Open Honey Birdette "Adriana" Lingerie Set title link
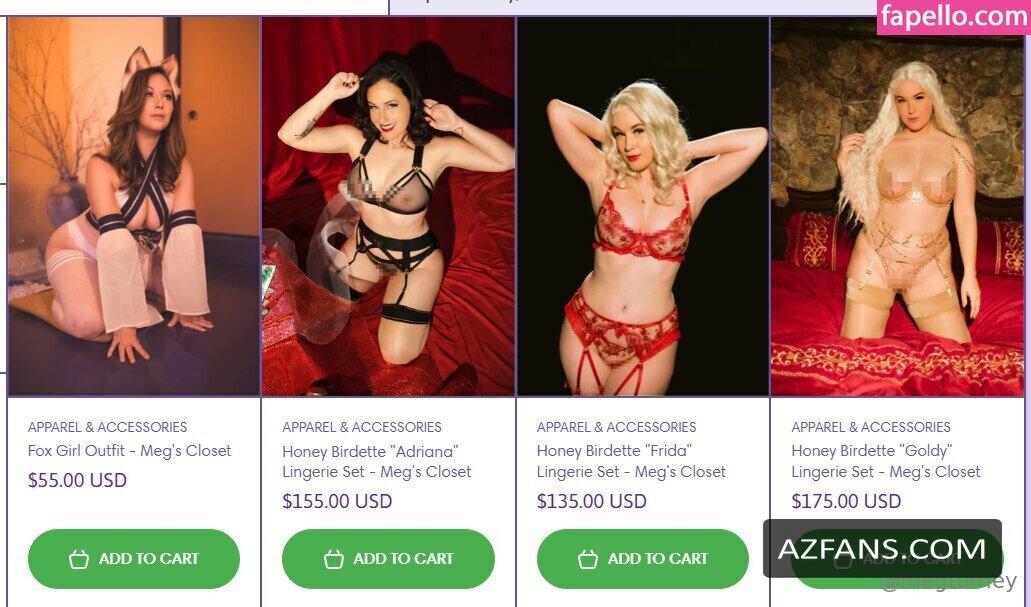The image size is (1031, 607). [x=377, y=462]
